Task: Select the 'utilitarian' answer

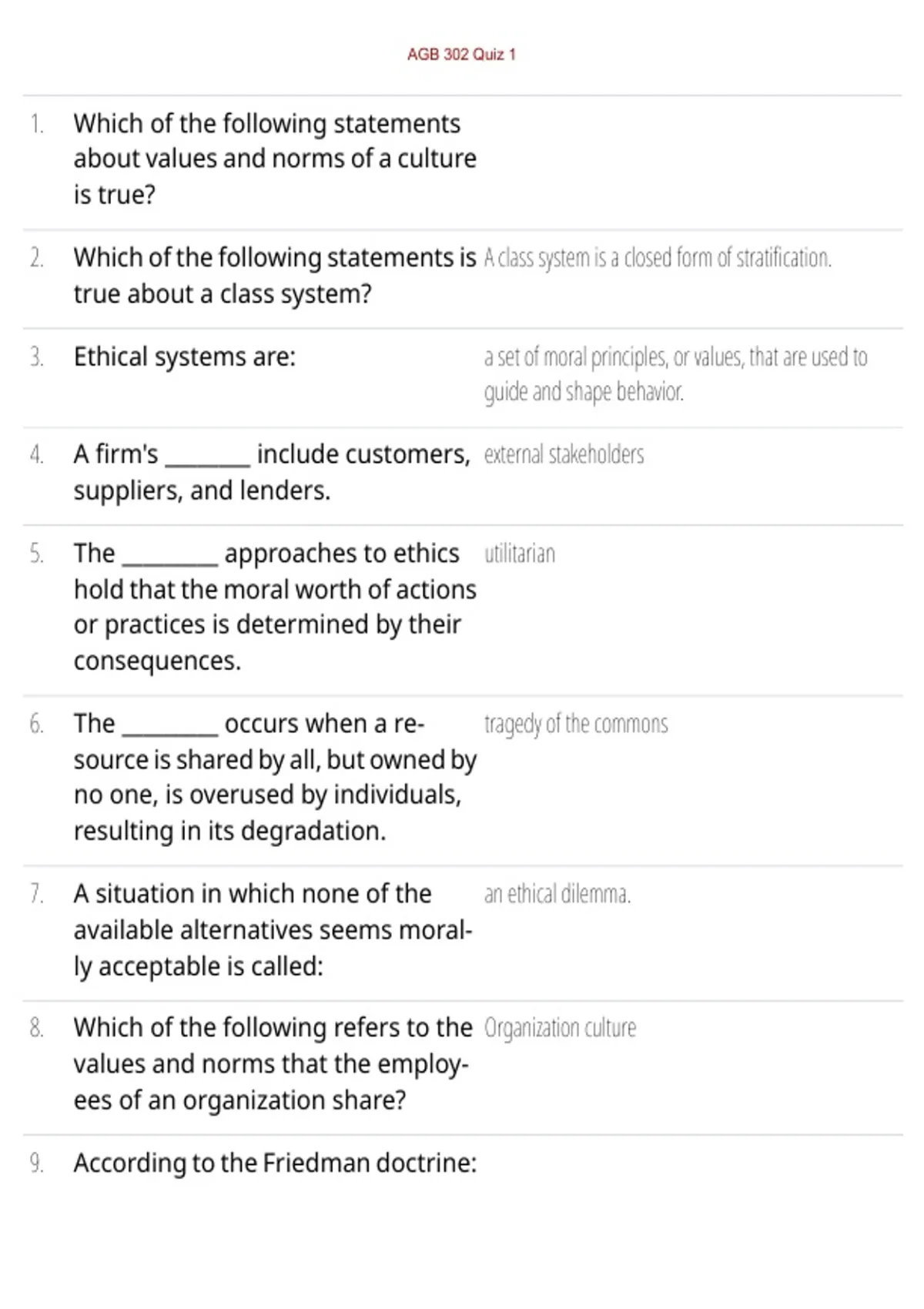Action: point(519,554)
